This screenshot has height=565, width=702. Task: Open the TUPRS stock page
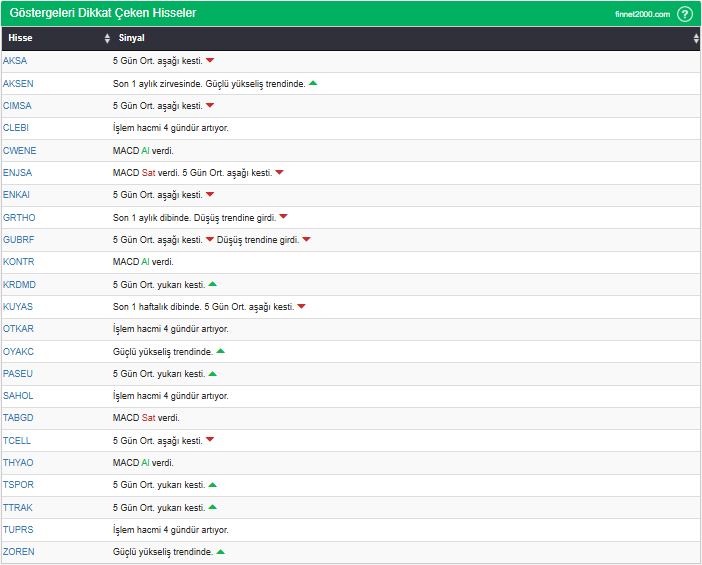coord(18,529)
